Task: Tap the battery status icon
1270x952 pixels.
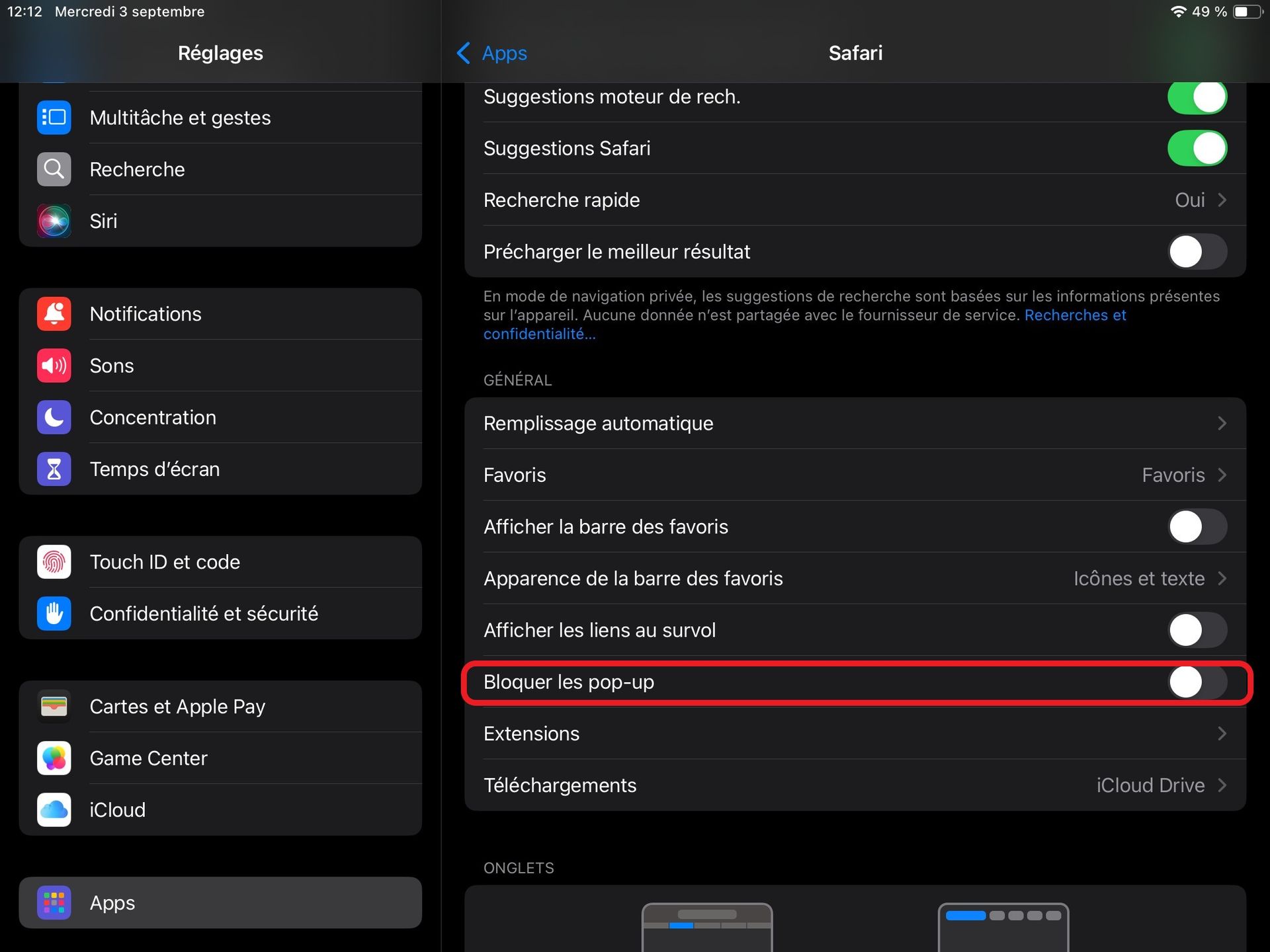Action: tap(1248, 12)
